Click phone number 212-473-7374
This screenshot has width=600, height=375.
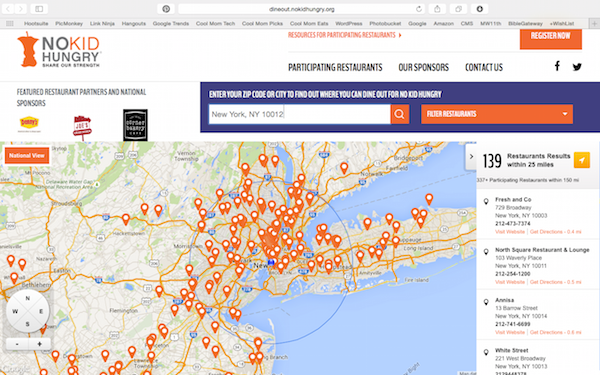[x=513, y=223]
